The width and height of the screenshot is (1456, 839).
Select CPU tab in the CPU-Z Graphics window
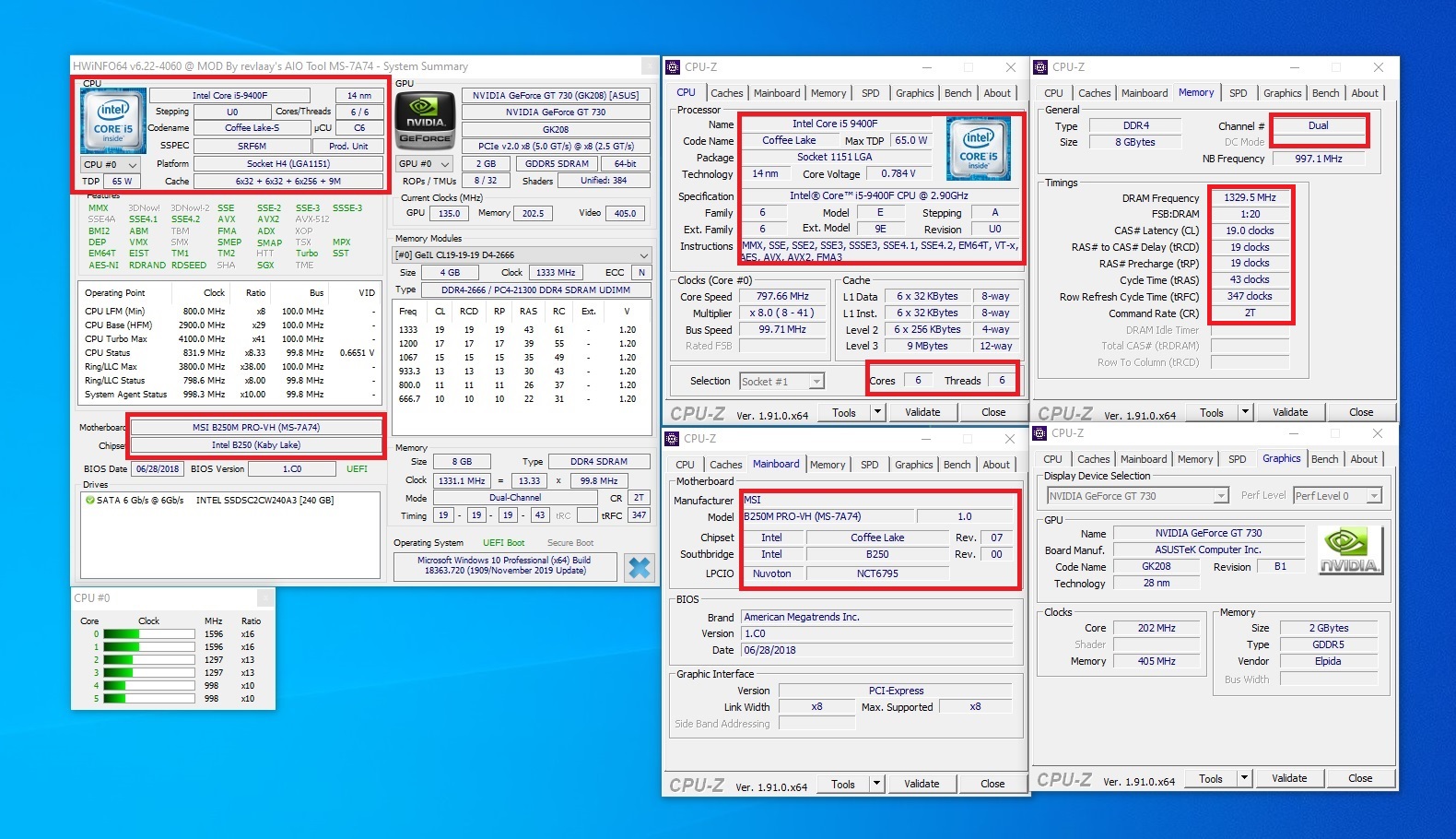click(1052, 459)
